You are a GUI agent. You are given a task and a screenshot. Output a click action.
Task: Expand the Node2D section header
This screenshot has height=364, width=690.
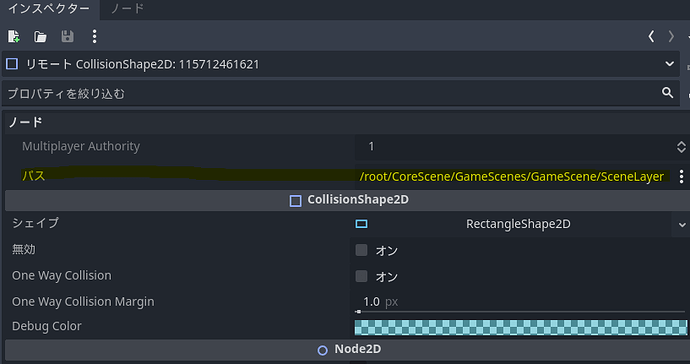point(348,349)
